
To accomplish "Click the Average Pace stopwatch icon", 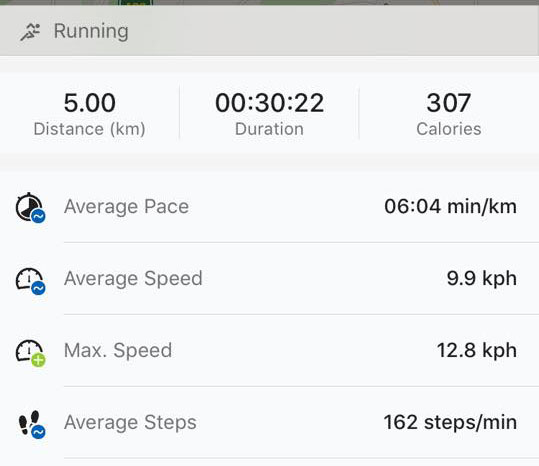I will tap(31, 207).
